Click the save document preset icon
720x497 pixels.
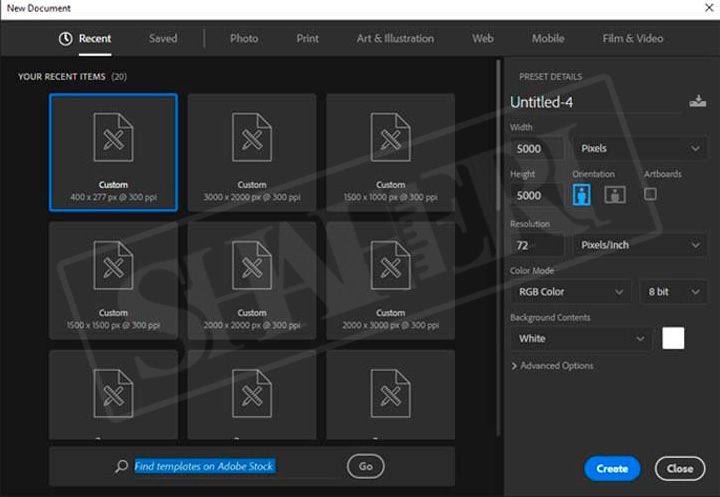697,102
